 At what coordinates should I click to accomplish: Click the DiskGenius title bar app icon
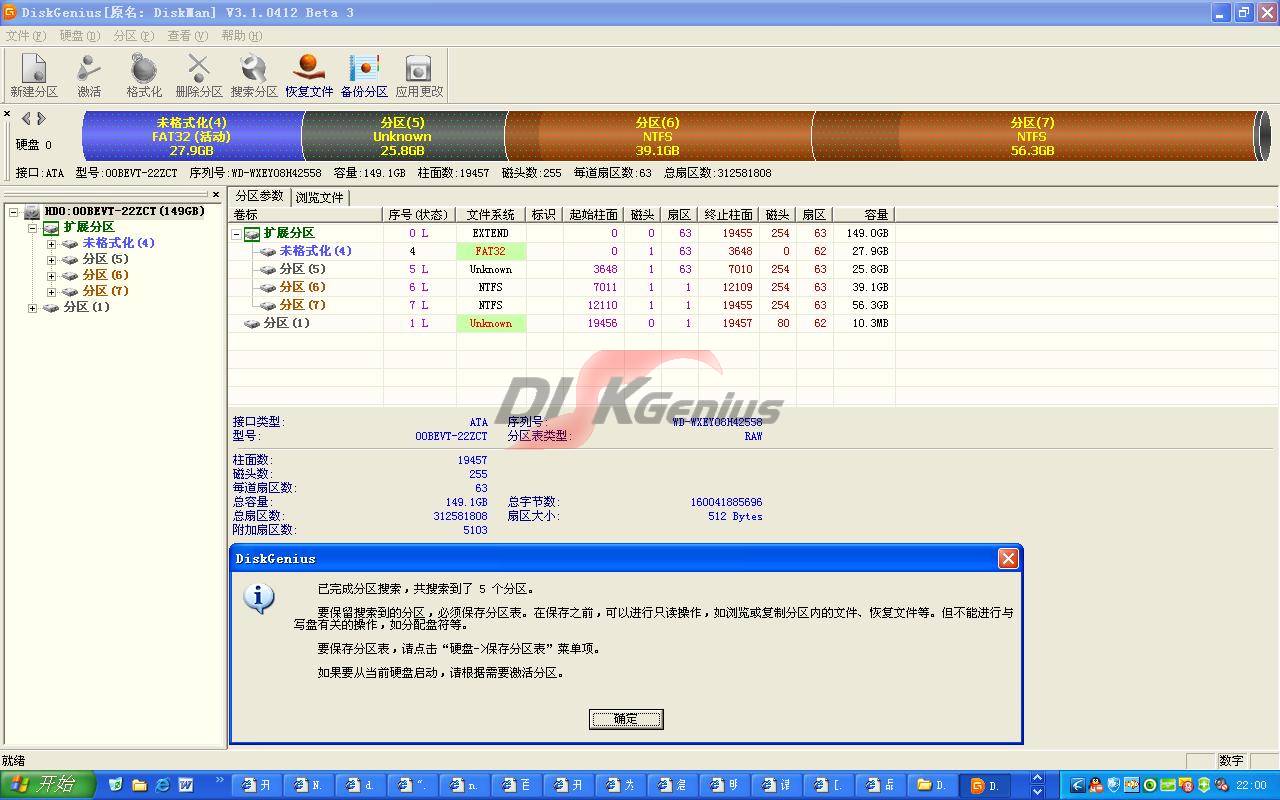[9, 12]
